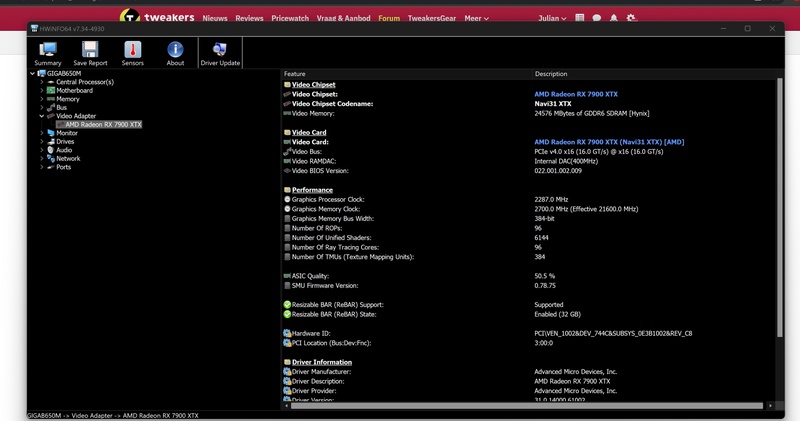Click folder icon beside Performance heading
The width and height of the screenshot is (800, 421).
pyautogui.click(x=287, y=190)
